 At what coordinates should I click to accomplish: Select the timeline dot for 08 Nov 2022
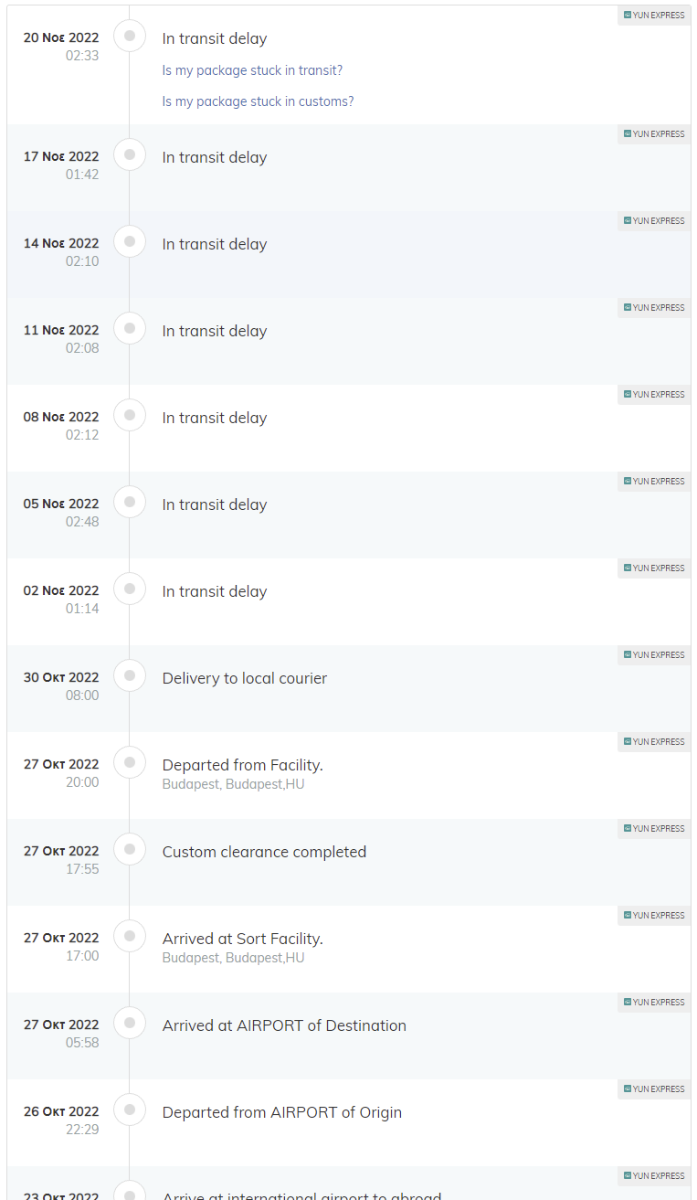coord(130,417)
